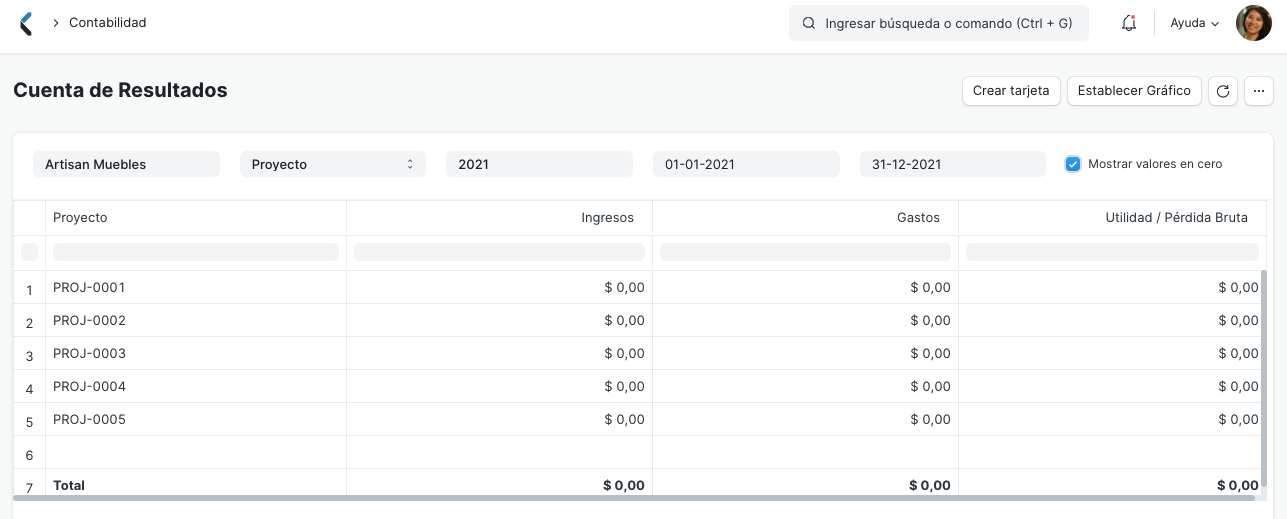Sort by Proyecto column header
The height and width of the screenshot is (519, 1287).
[x=196, y=218]
